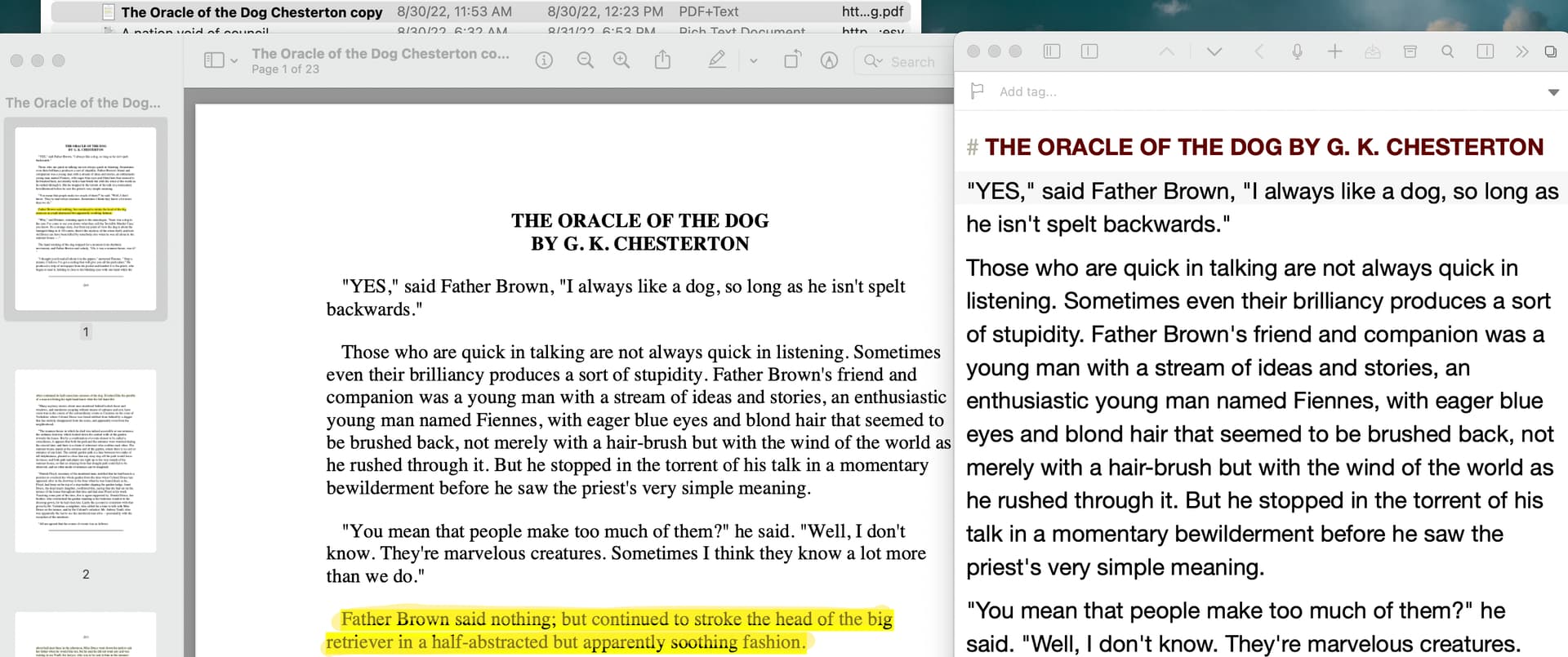The image size is (1568, 657).
Task: Click the zoom in magnifier in Preview
Action: (621, 60)
